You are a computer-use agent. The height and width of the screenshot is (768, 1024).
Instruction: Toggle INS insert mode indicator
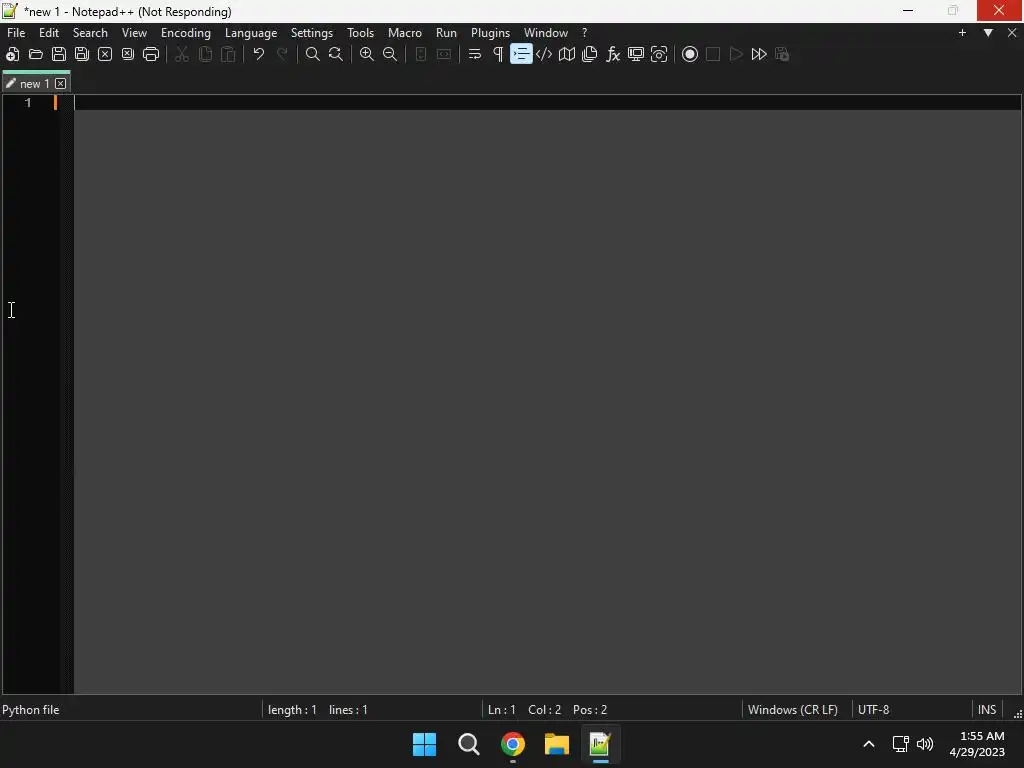pyautogui.click(x=987, y=710)
